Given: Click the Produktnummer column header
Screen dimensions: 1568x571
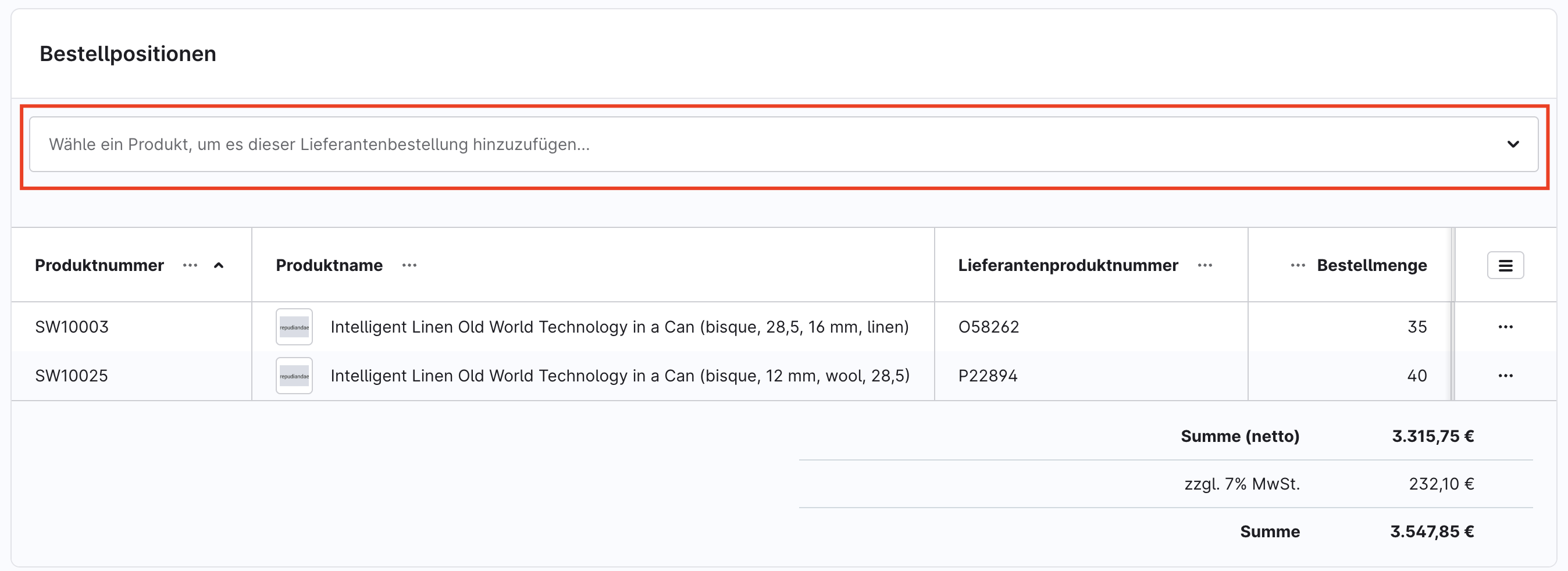Looking at the screenshot, I should [99, 265].
